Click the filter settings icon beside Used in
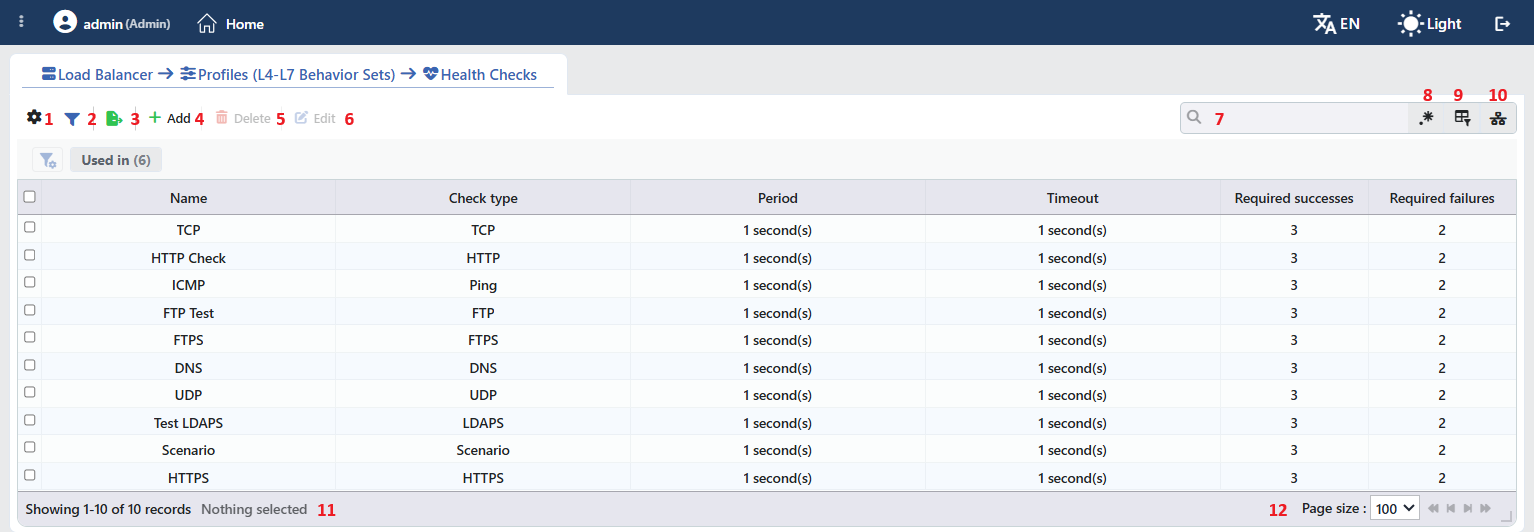 click(48, 160)
